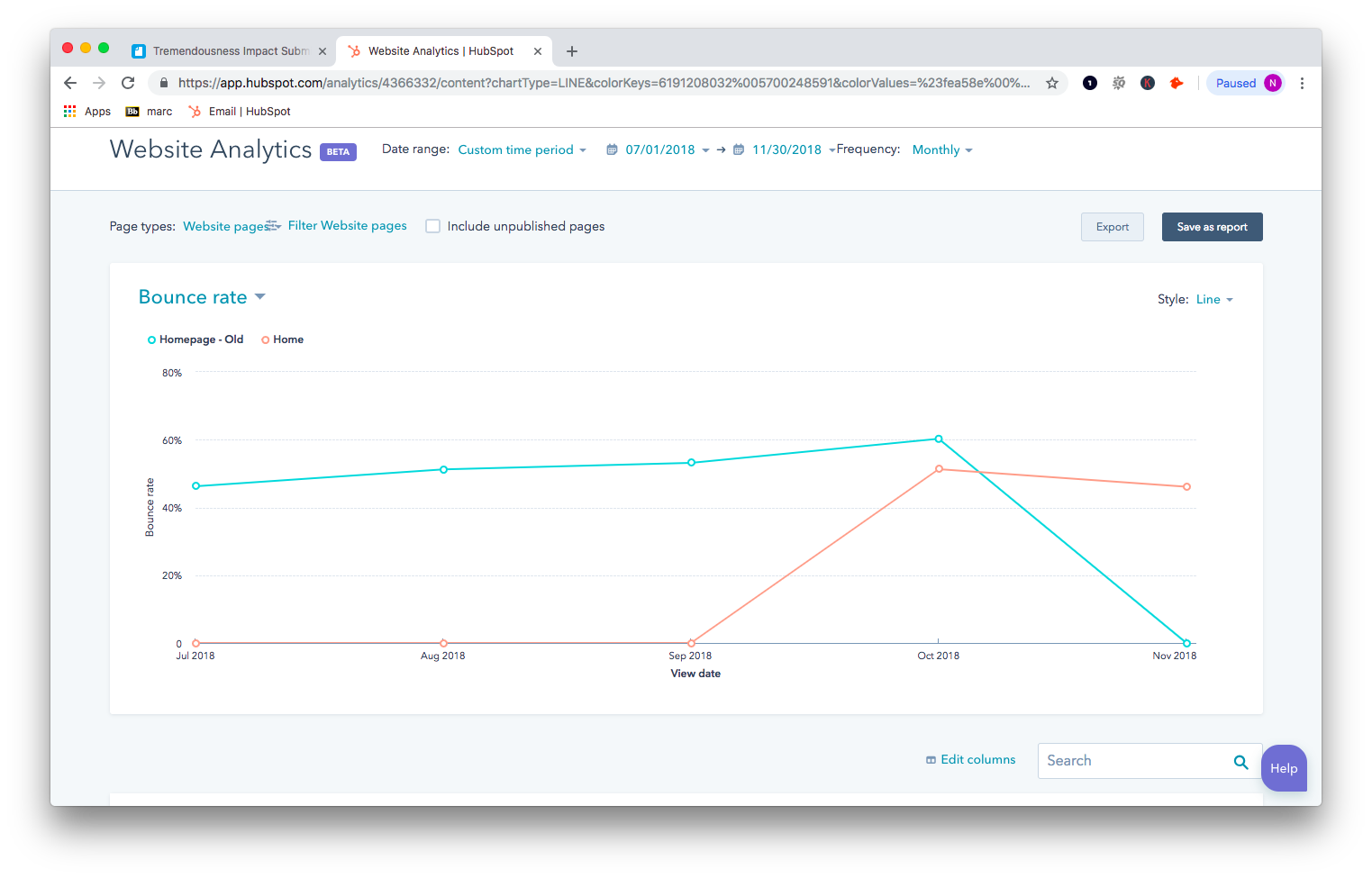Click the HubSpot extension icon in toolbar

click(1176, 83)
